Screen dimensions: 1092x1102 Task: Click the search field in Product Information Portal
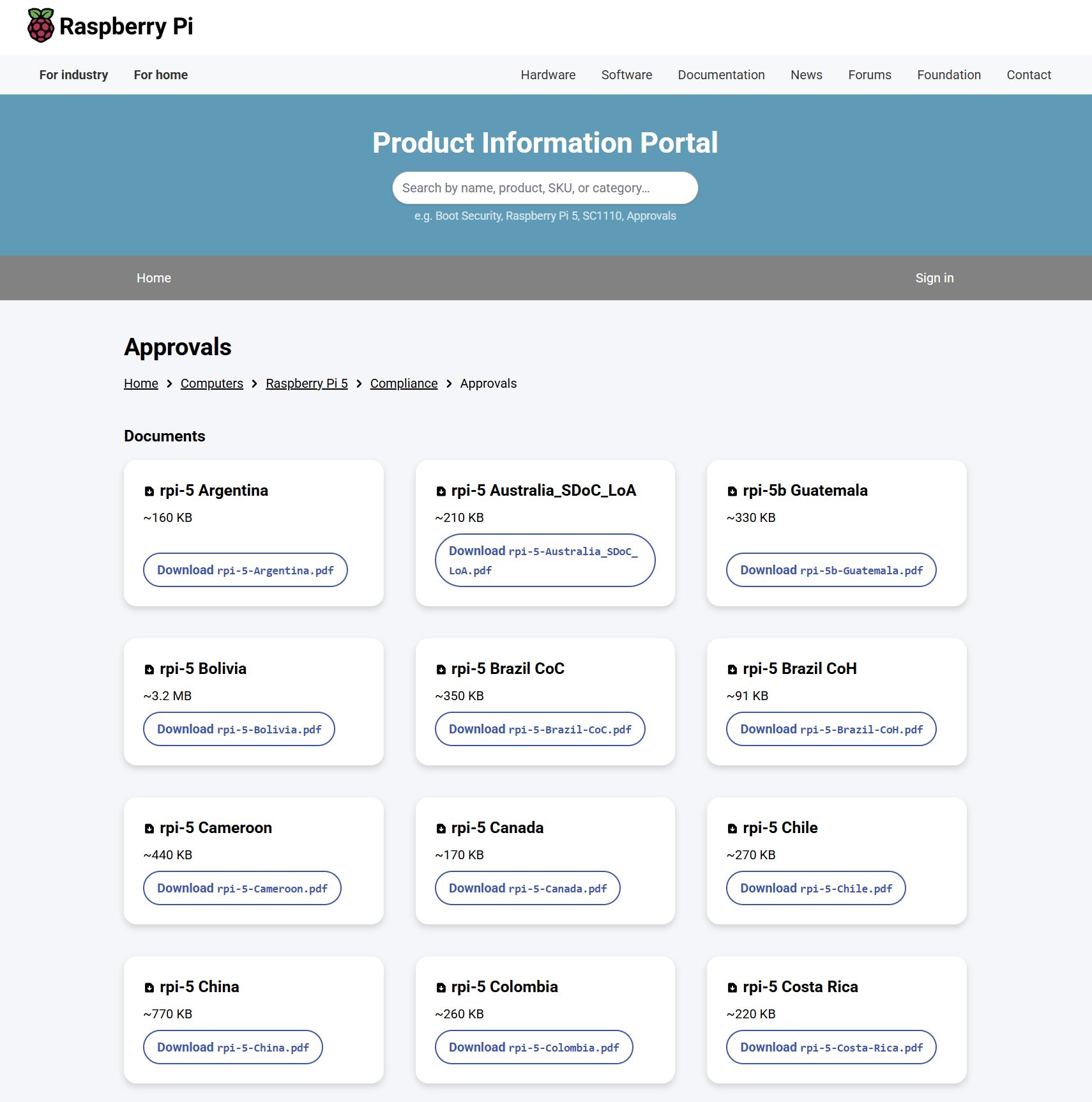coord(545,187)
